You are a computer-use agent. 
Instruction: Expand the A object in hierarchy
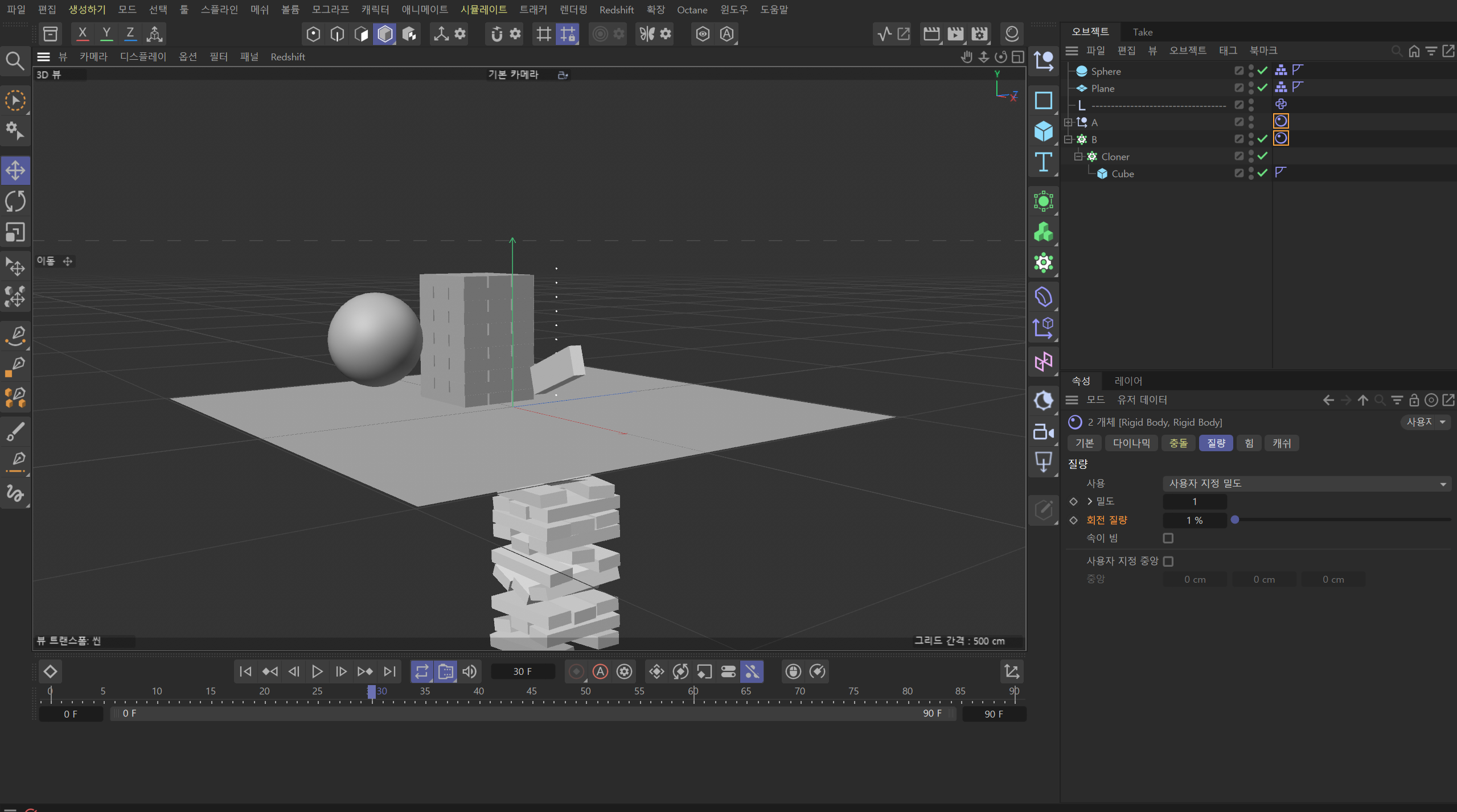pos(1068,122)
